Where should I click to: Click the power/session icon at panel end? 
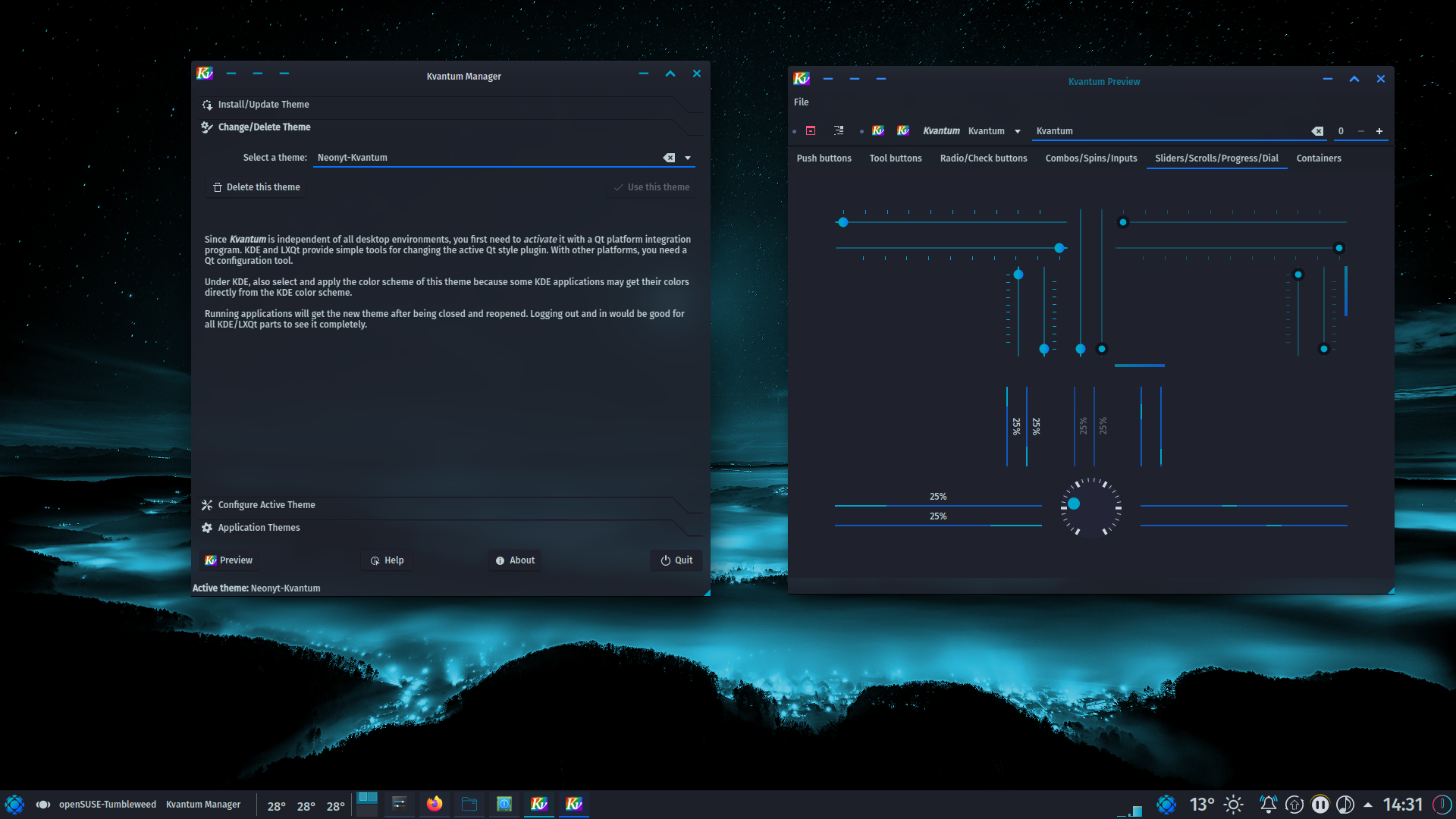pyautogui.click(x=1442, y=805)
